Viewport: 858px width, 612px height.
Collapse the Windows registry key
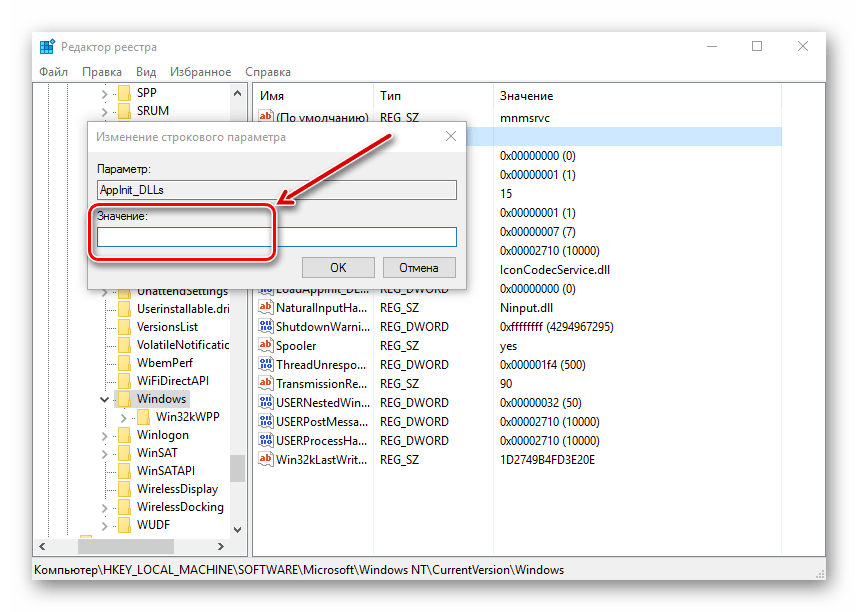click(x=105, y=399)
